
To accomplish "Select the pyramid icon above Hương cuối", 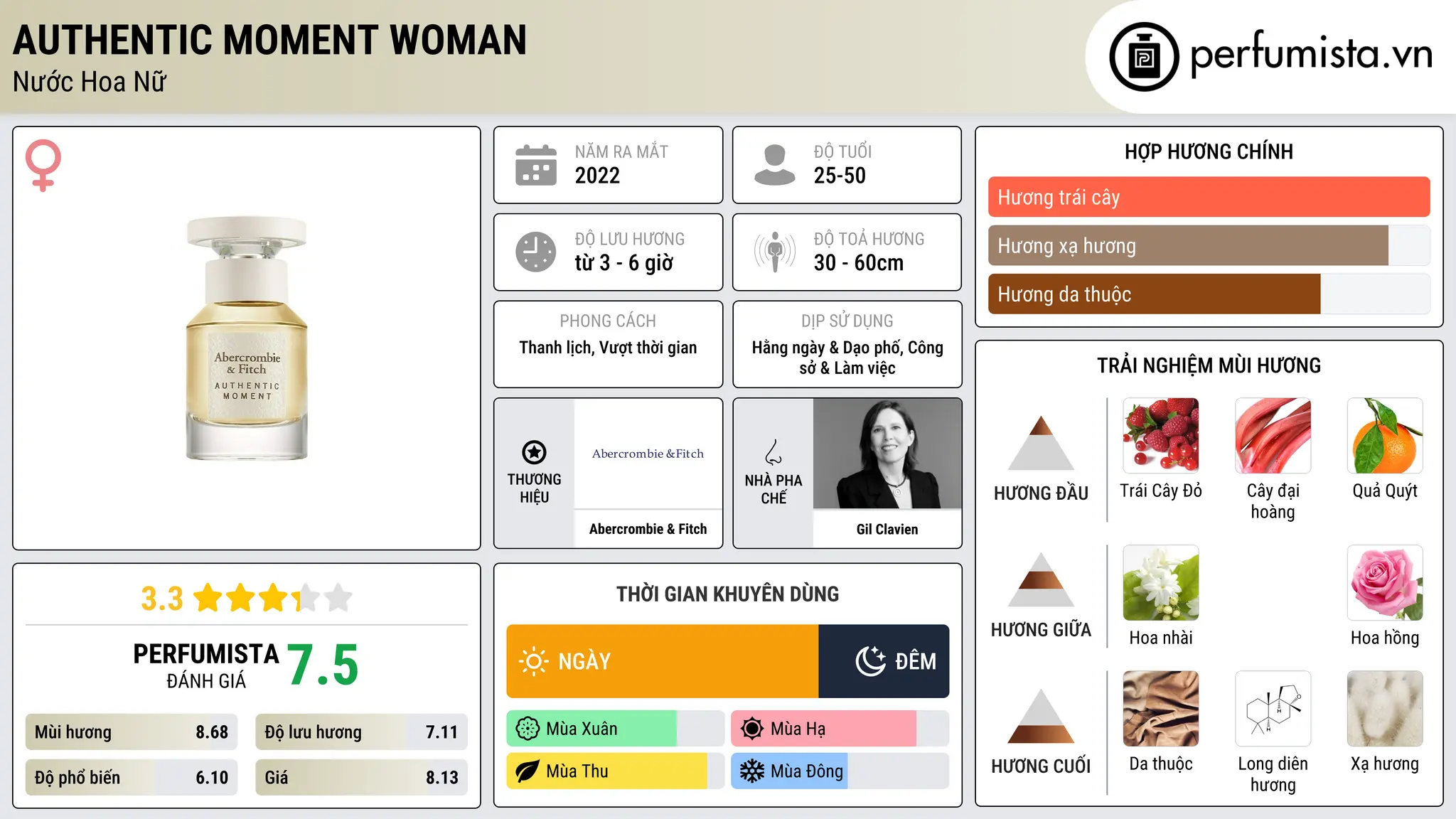I will (x=1041, y=716).
